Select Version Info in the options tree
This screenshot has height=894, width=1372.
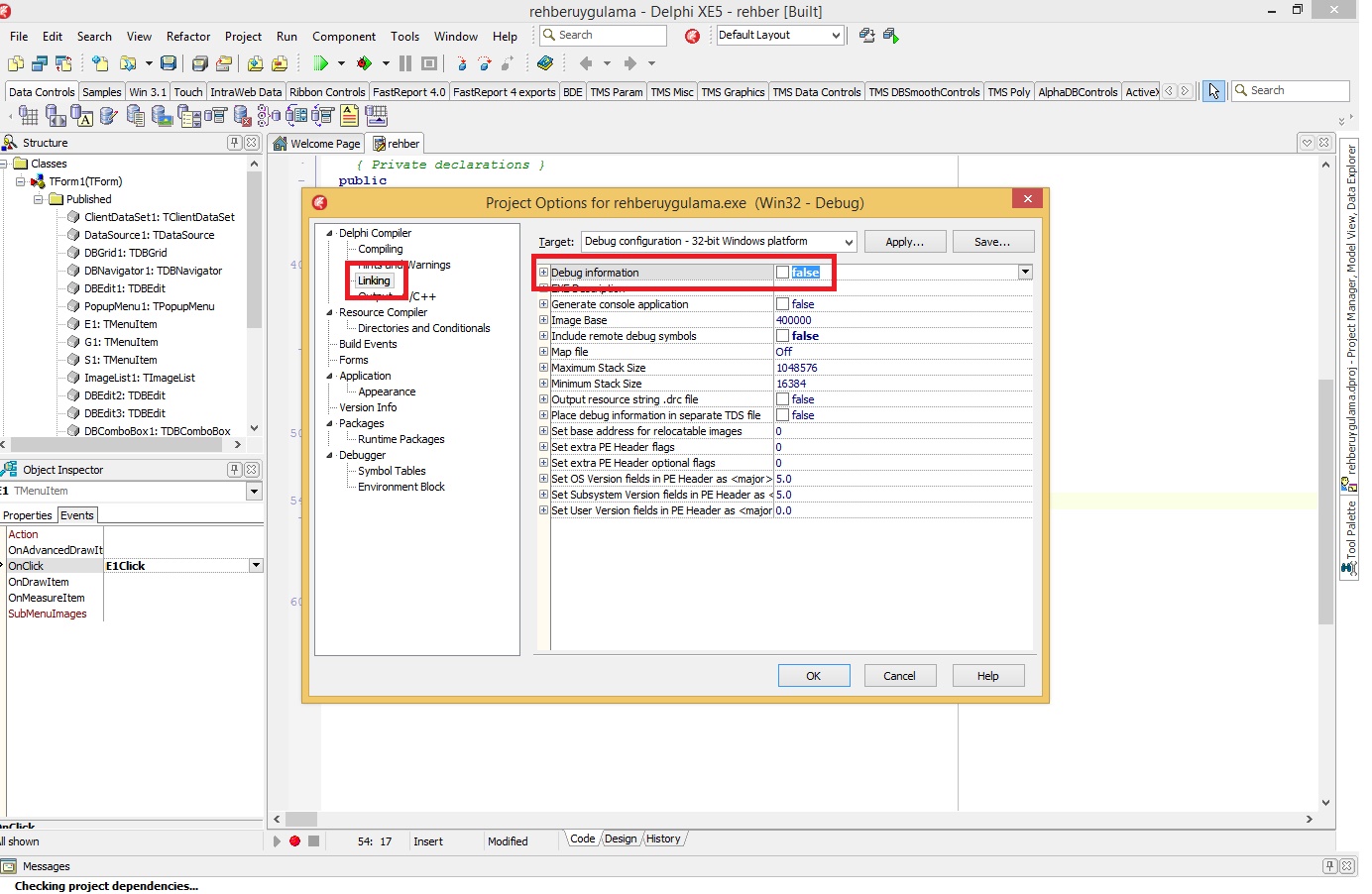click(x=368, y=408)
